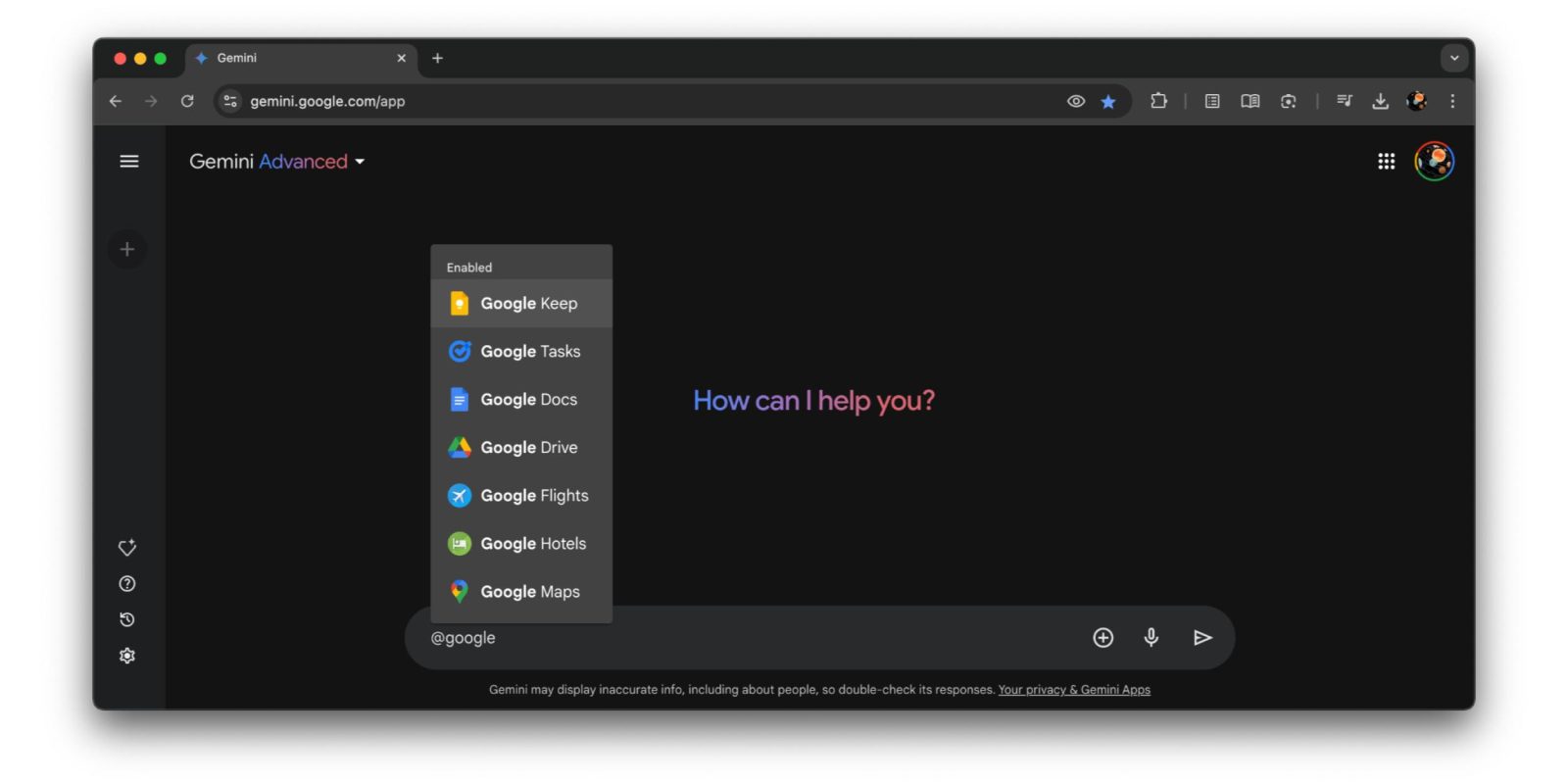This screenshot has height=784, width=1568.
Task: Open the Google apps grid
Action: tap(1386, 162)
